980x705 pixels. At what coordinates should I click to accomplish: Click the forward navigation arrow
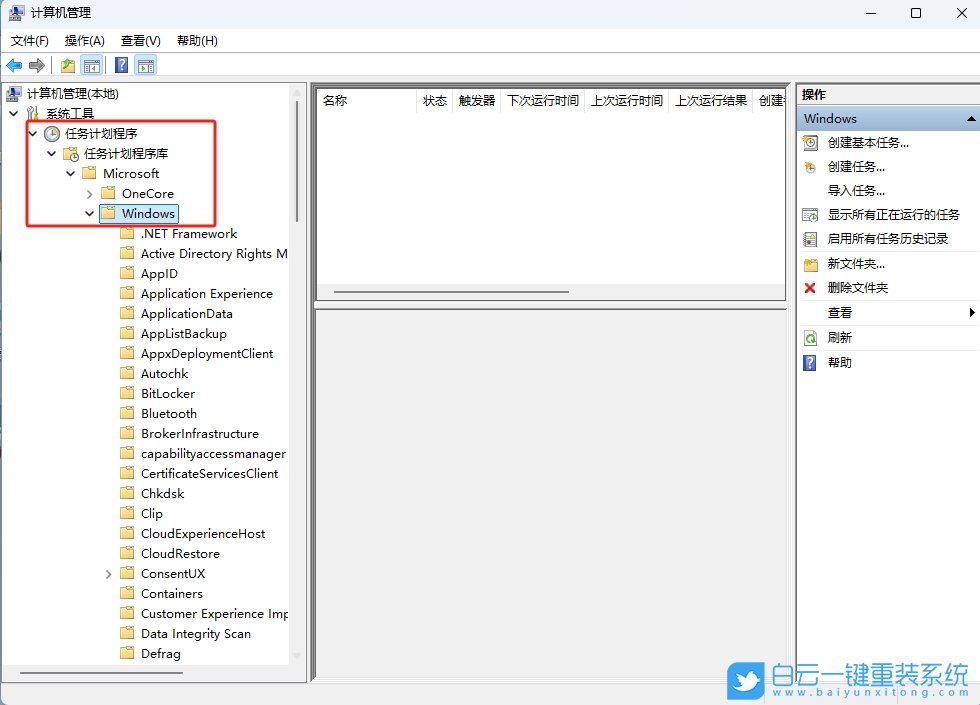36,64
